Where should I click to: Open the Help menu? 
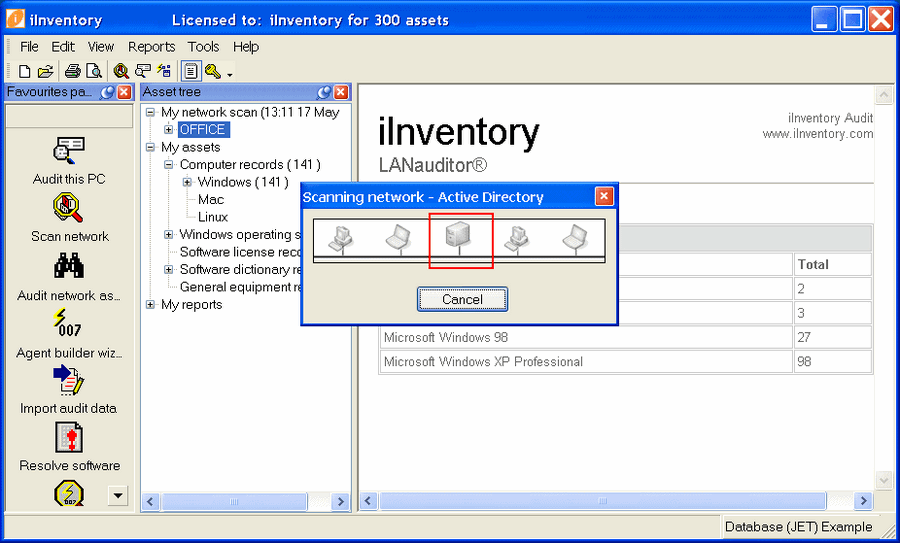246,46
